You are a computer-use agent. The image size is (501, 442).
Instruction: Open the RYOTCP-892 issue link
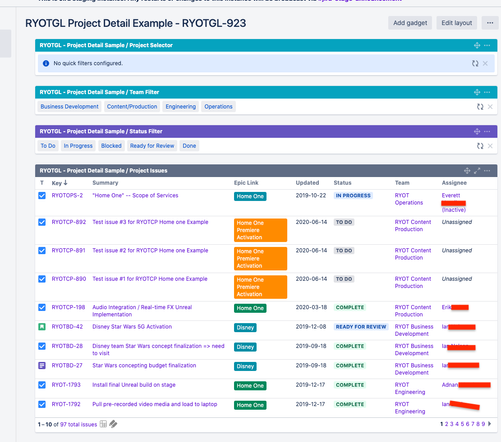[69, 222]
